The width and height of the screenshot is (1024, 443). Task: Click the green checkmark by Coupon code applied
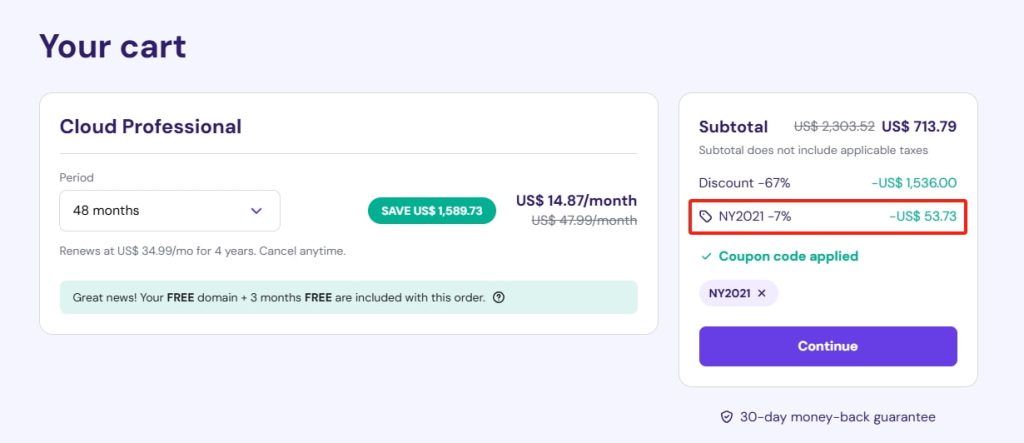point(705,256)
